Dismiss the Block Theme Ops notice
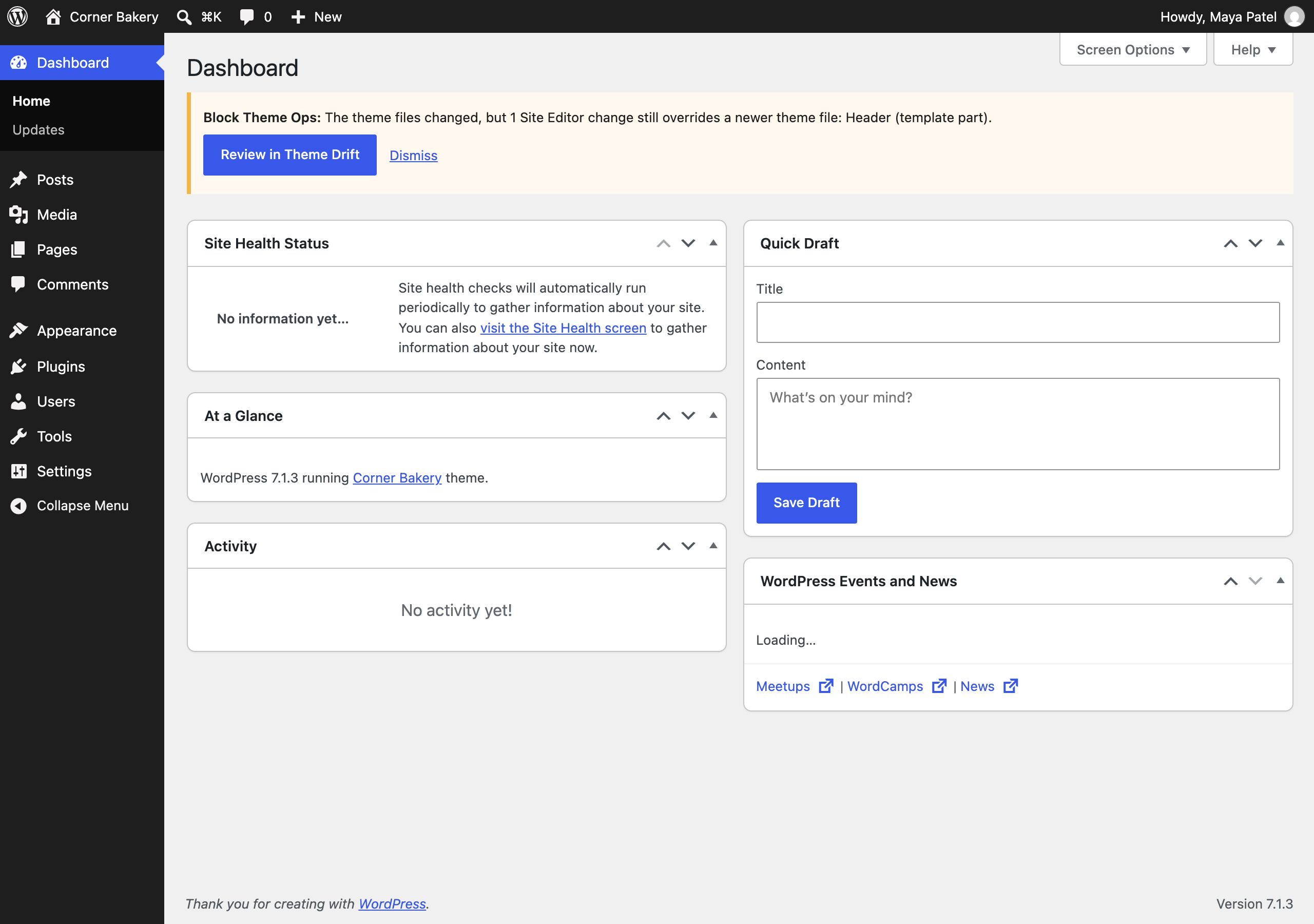 click(x=413, y=155)
